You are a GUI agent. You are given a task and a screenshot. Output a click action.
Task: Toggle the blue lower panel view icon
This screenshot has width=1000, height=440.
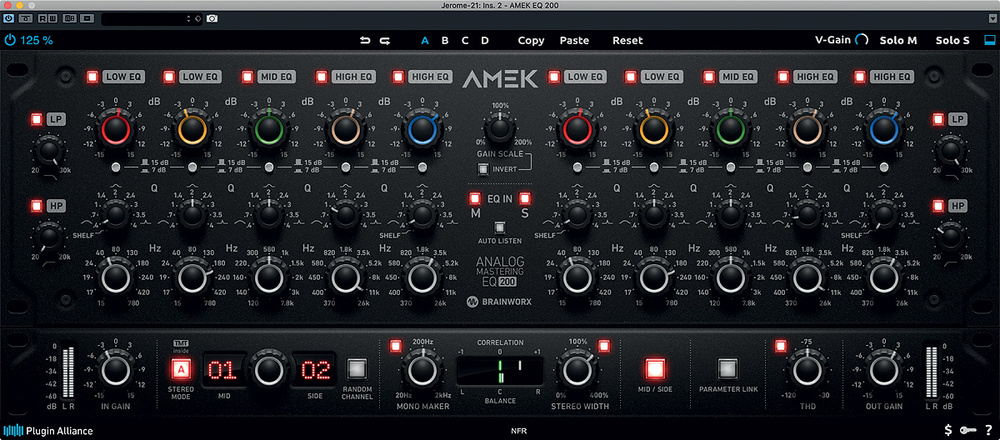click(990, 40)
